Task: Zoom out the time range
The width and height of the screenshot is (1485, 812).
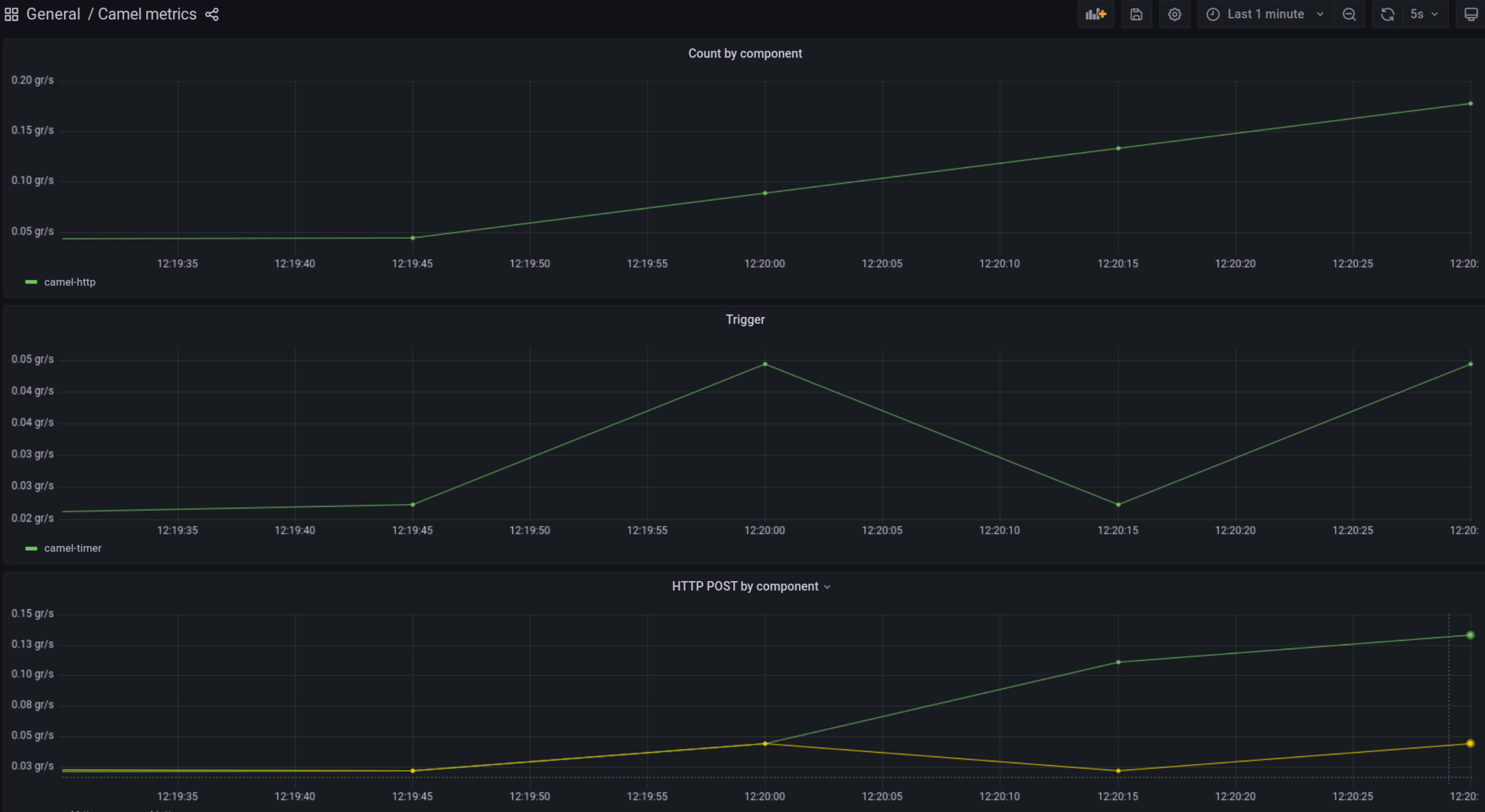Action: pyautogui.click(x=1349, y=14)
